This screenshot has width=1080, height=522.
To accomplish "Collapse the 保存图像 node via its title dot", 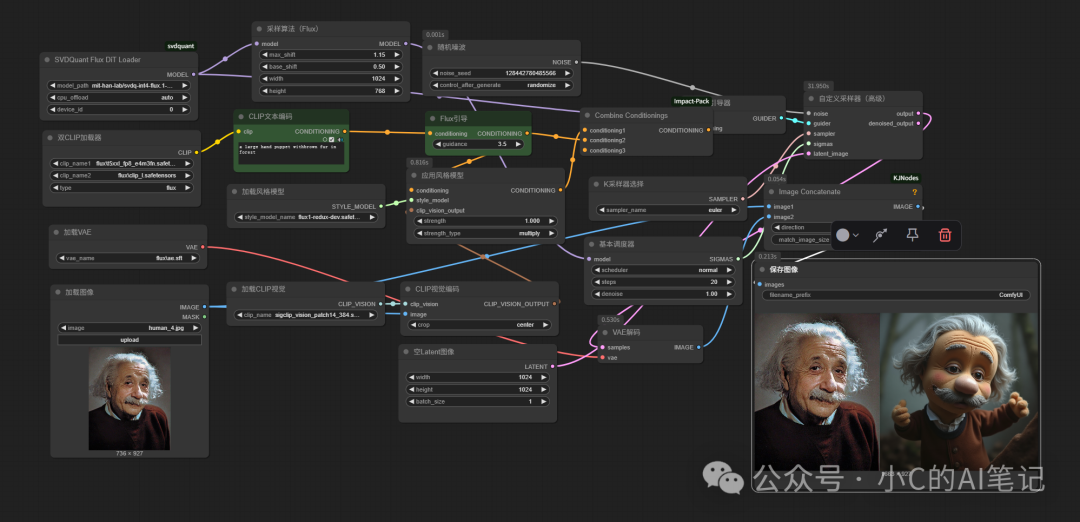I will click(760, 269).
